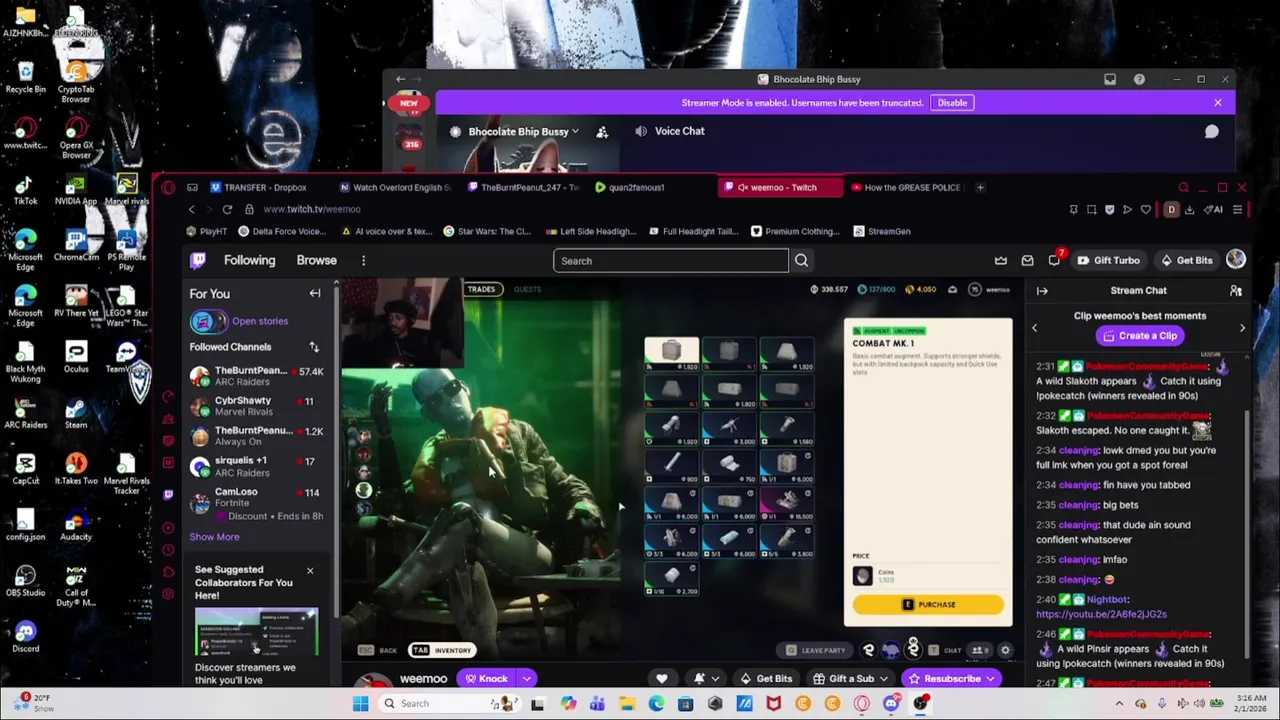Open File Explorer from taskbar
The image size is (1280, 720).
point(627,704)
